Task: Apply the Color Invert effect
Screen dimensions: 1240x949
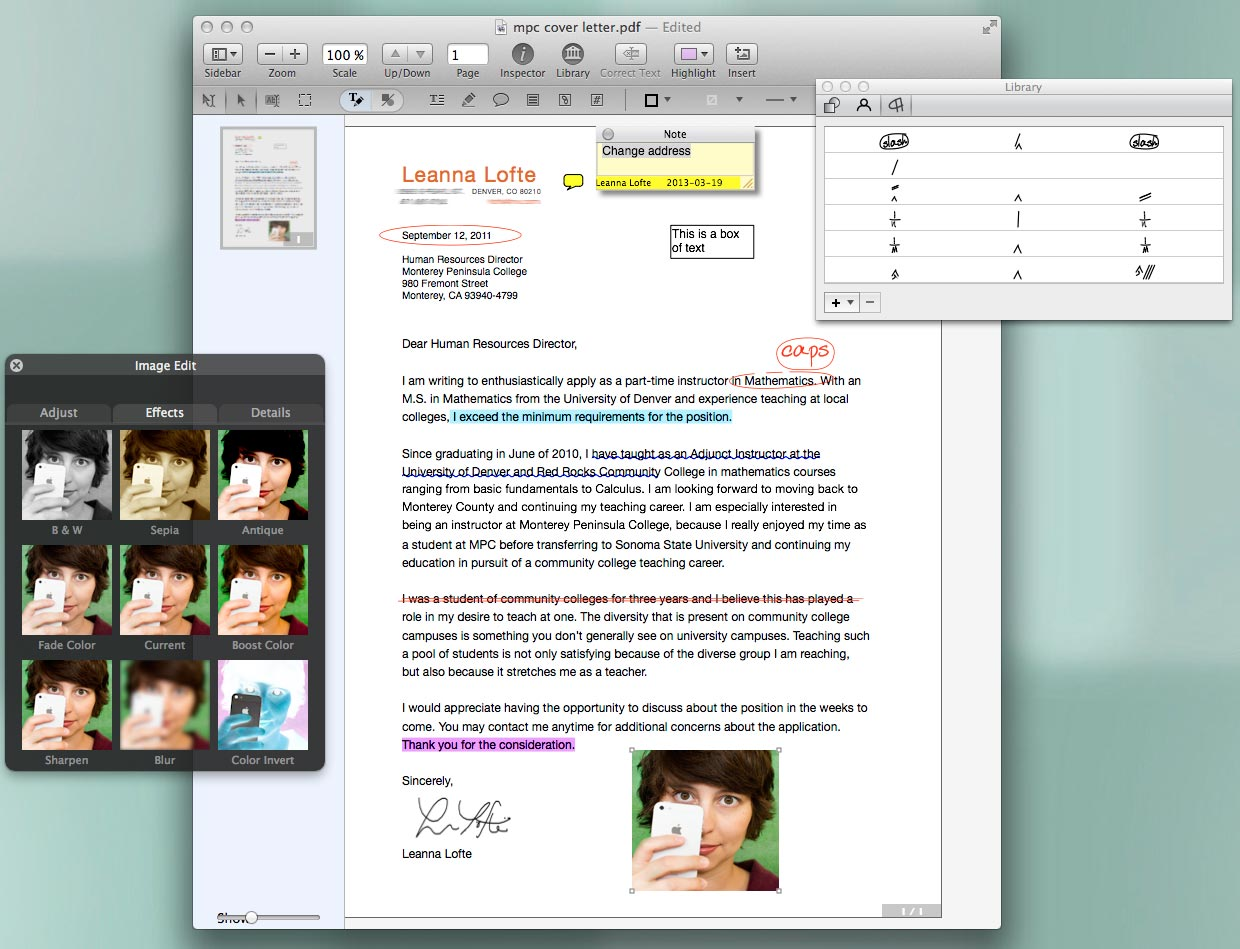Action: pos(263,705)
